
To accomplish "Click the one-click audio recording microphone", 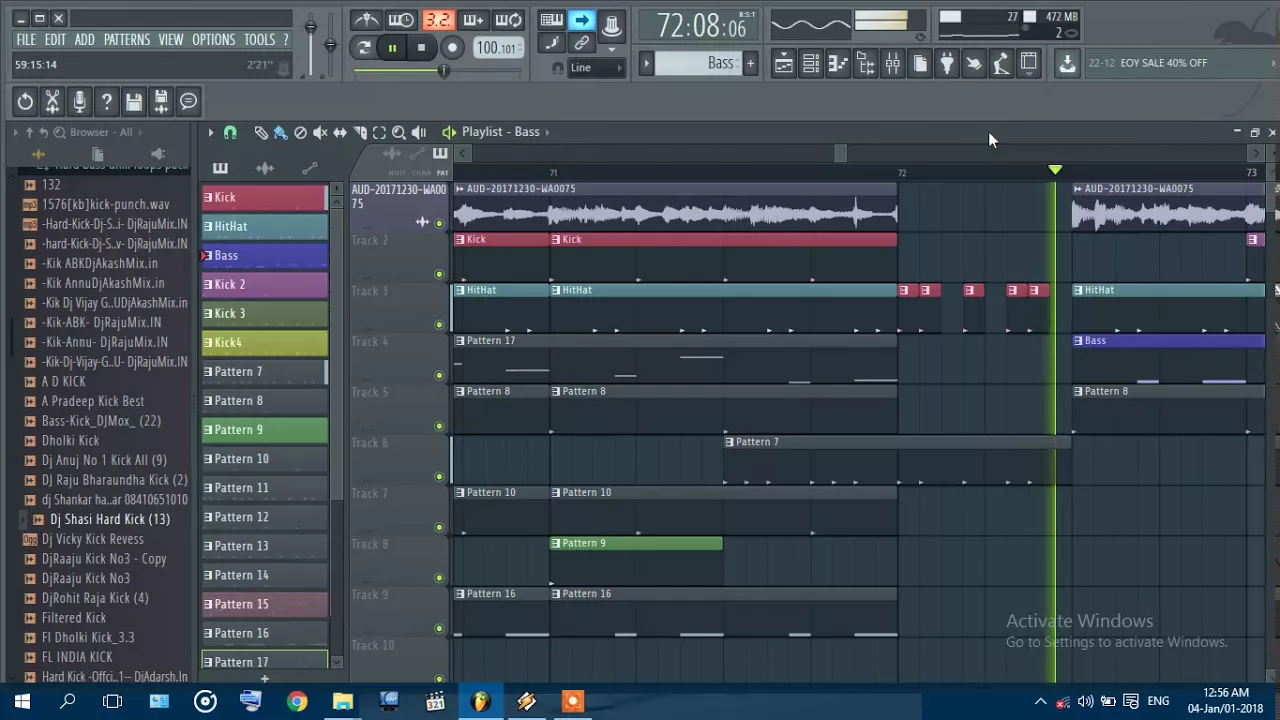I will click(79, 101).
